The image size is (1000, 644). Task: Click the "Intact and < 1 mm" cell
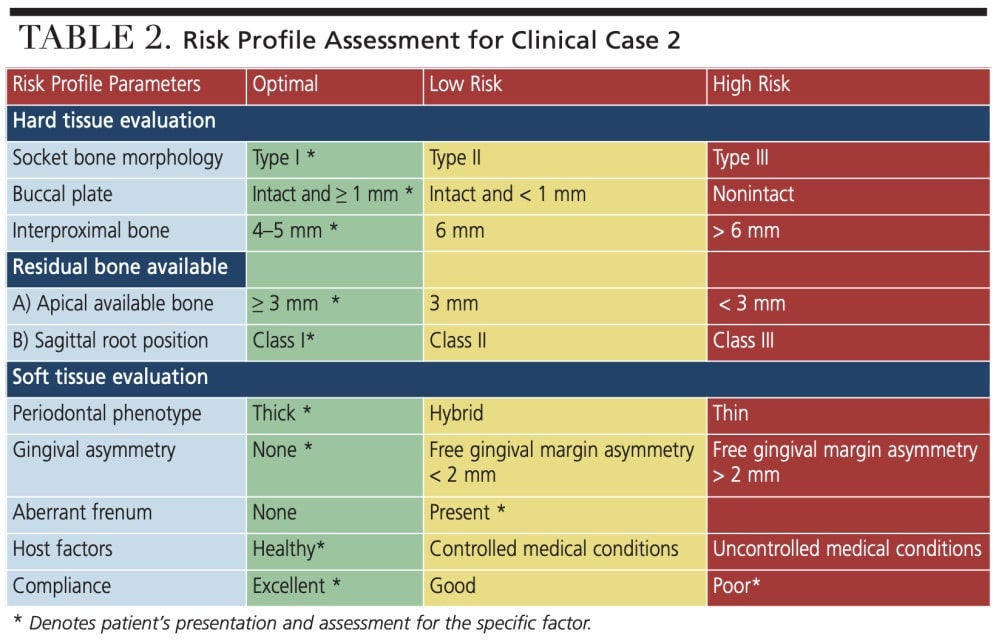click(508, 194)
